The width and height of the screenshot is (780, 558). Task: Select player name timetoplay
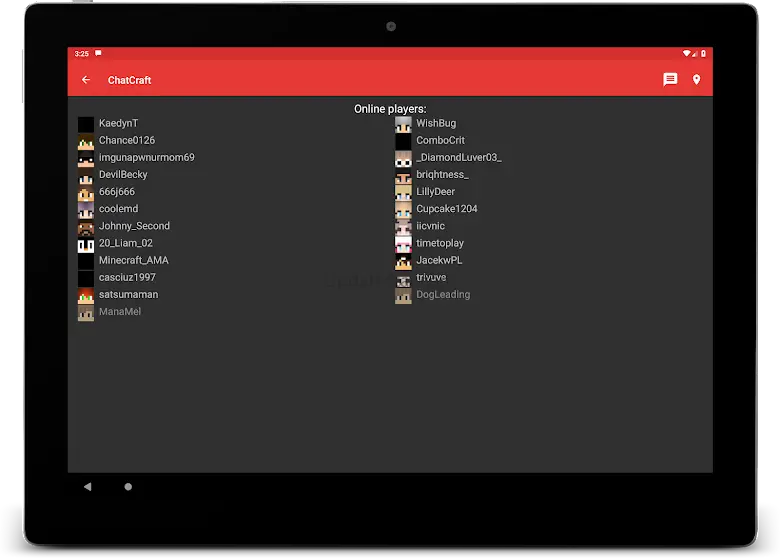tap(440, 243)
